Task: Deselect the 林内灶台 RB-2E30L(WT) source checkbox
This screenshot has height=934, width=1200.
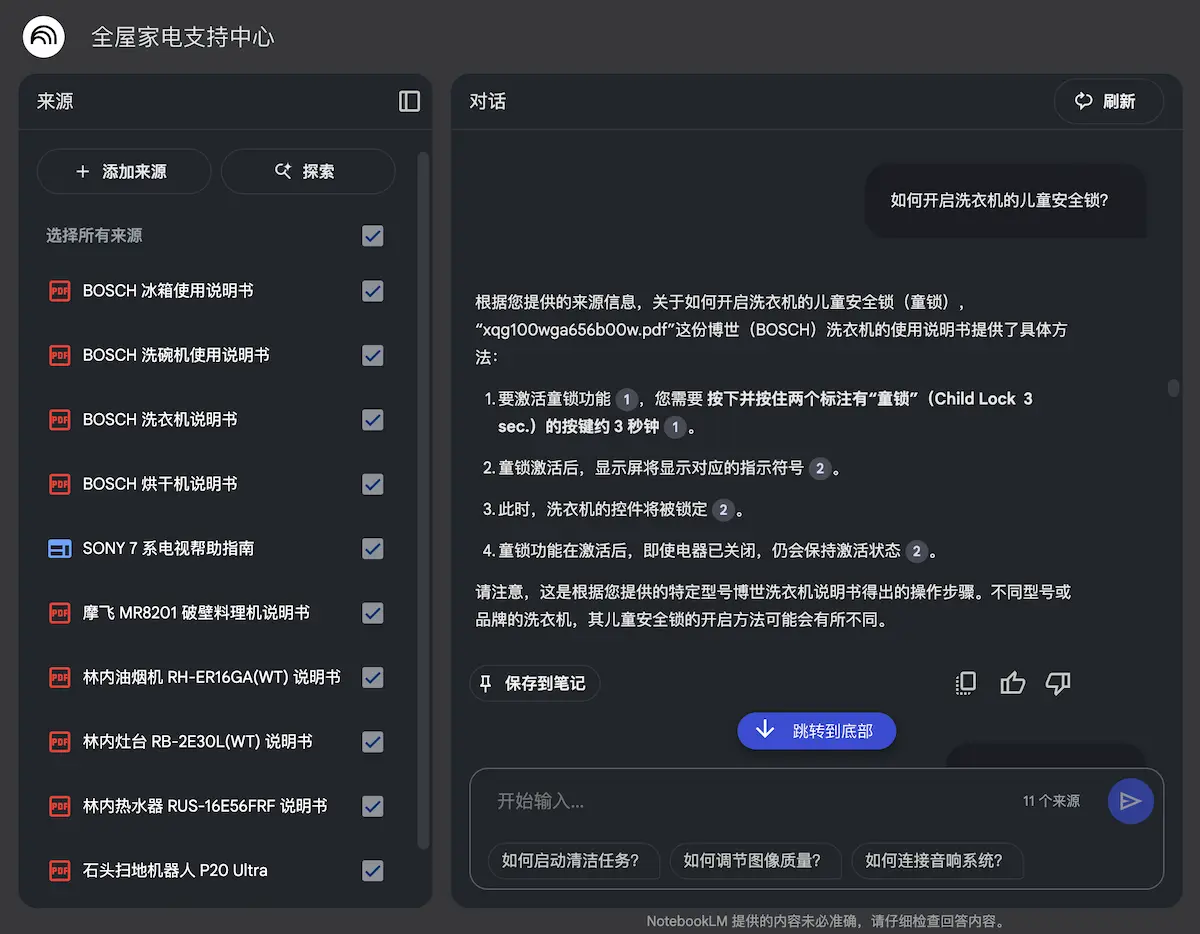Action: tap(373, 741)
